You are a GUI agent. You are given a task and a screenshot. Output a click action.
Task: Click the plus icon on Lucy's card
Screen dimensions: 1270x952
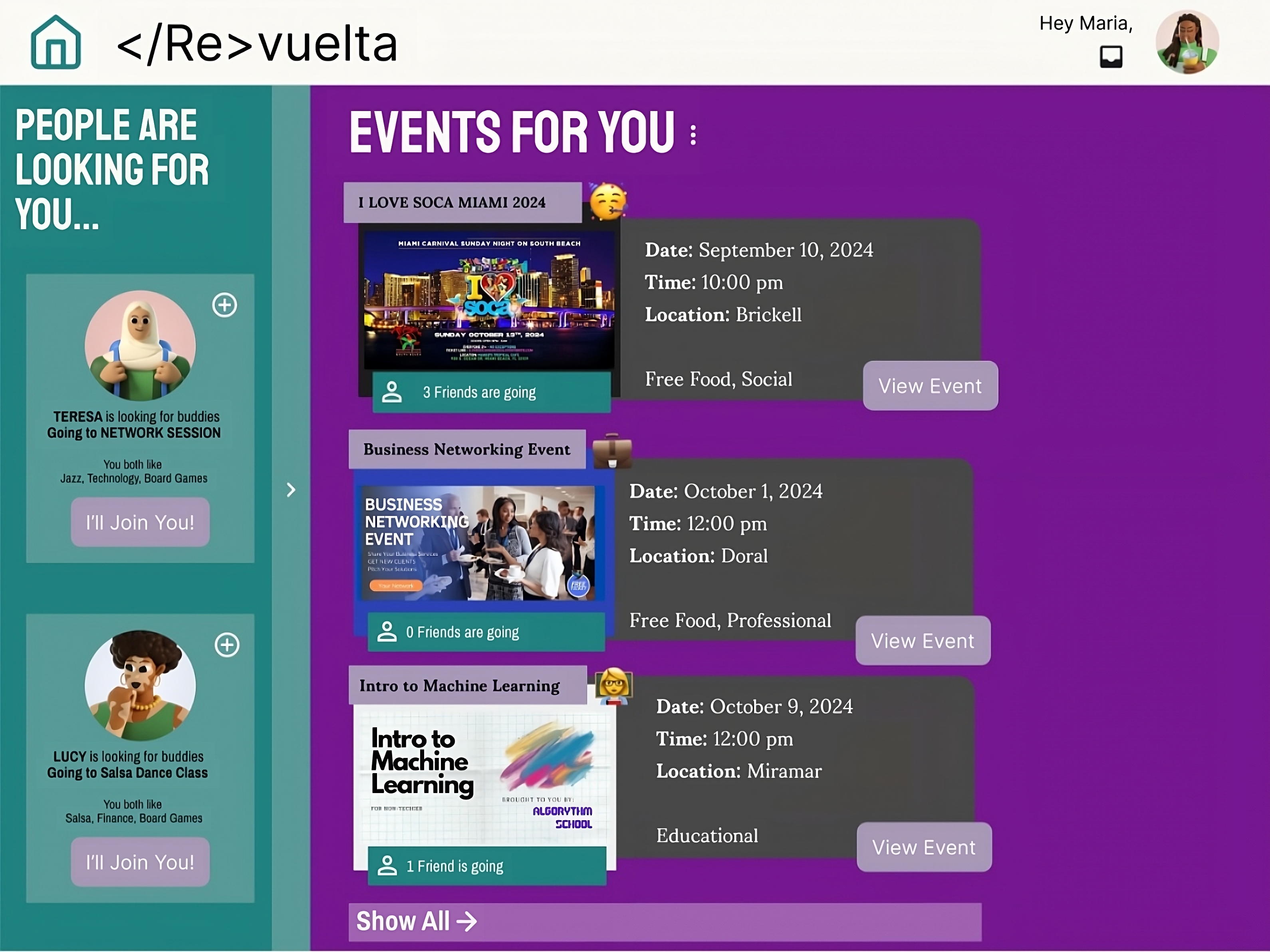[x=227, y=645]
